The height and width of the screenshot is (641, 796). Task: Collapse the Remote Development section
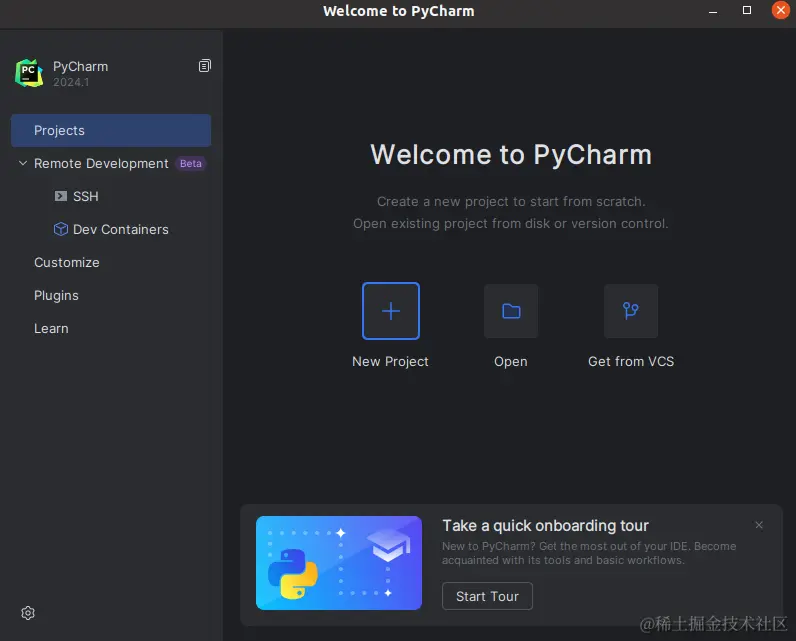(x=23, y=163)
